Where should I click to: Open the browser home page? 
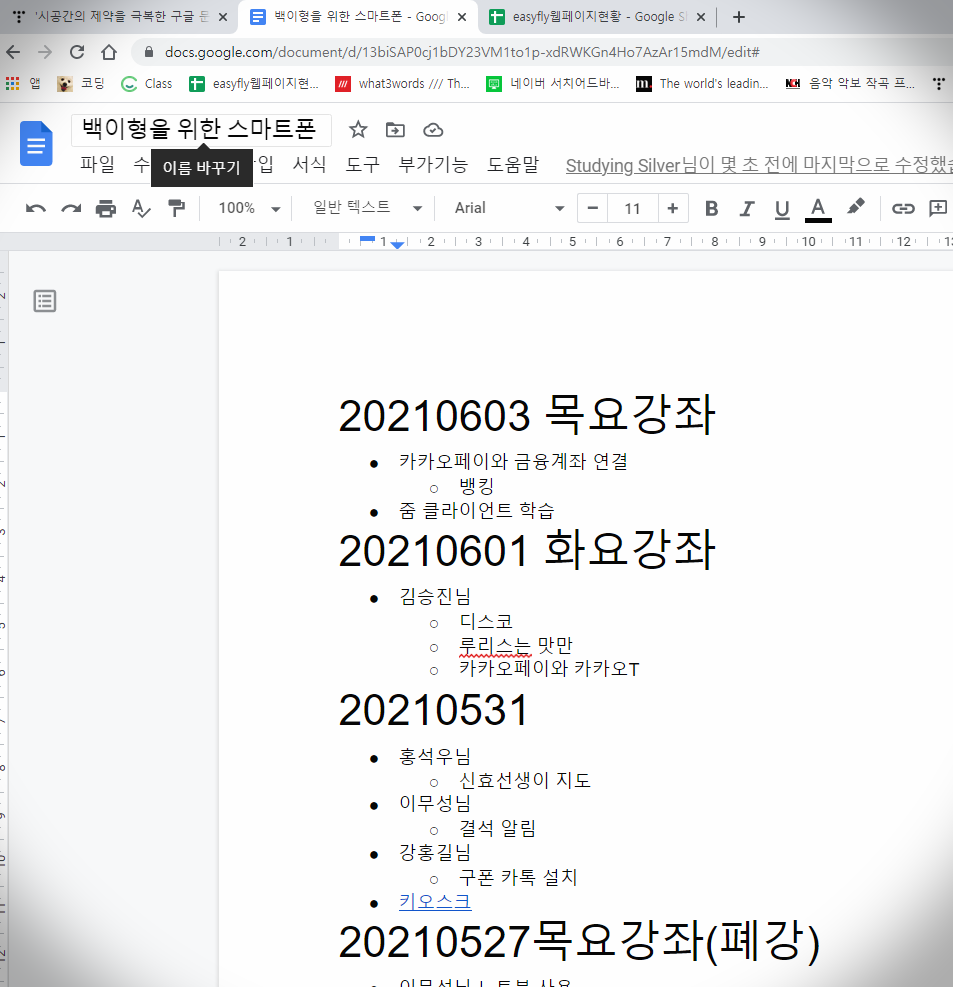pyautogui.click(x=109, y=52)
